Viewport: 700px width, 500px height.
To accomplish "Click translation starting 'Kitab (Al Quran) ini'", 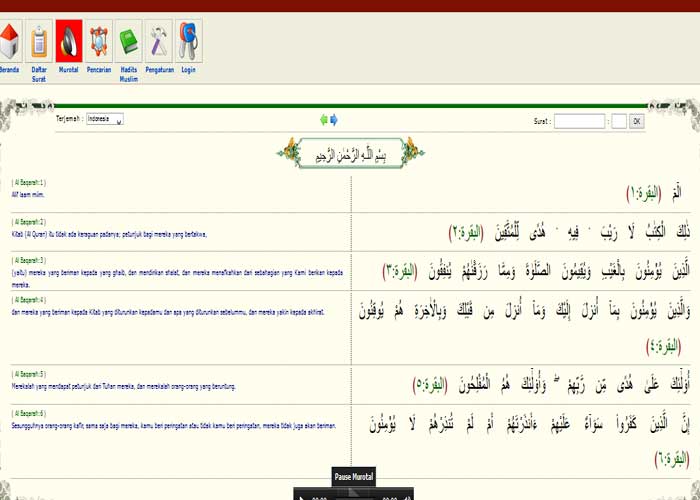I will point(109,234).
